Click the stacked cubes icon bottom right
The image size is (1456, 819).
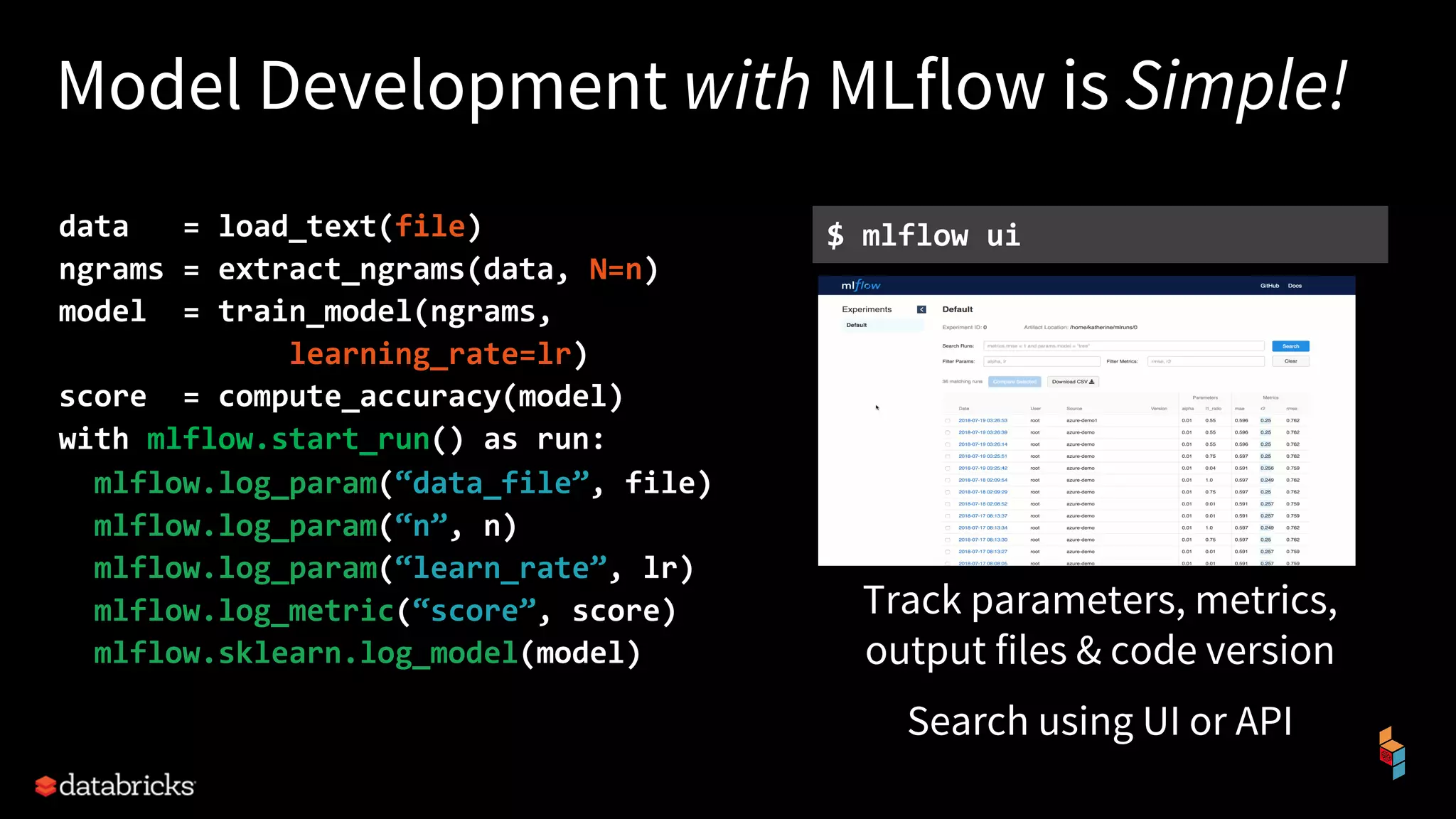coord(1391,754)
